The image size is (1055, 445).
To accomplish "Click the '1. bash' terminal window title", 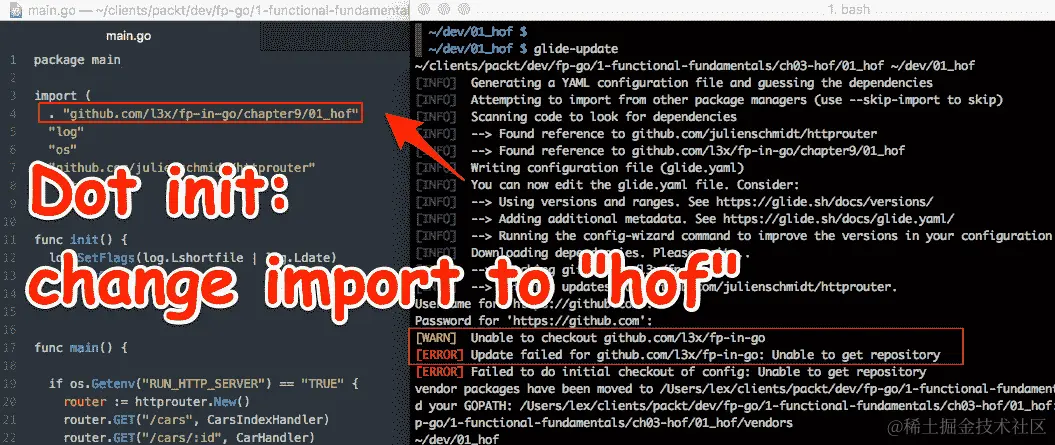I will [x=848, y=9].
